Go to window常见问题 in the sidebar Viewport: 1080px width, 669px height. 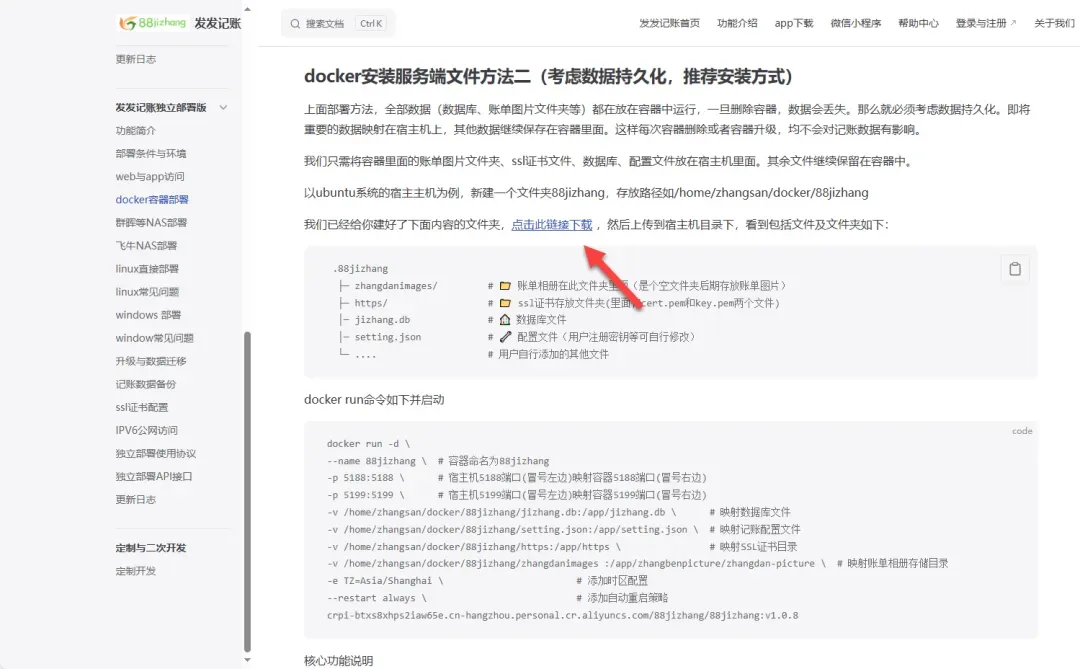point(154,338)
